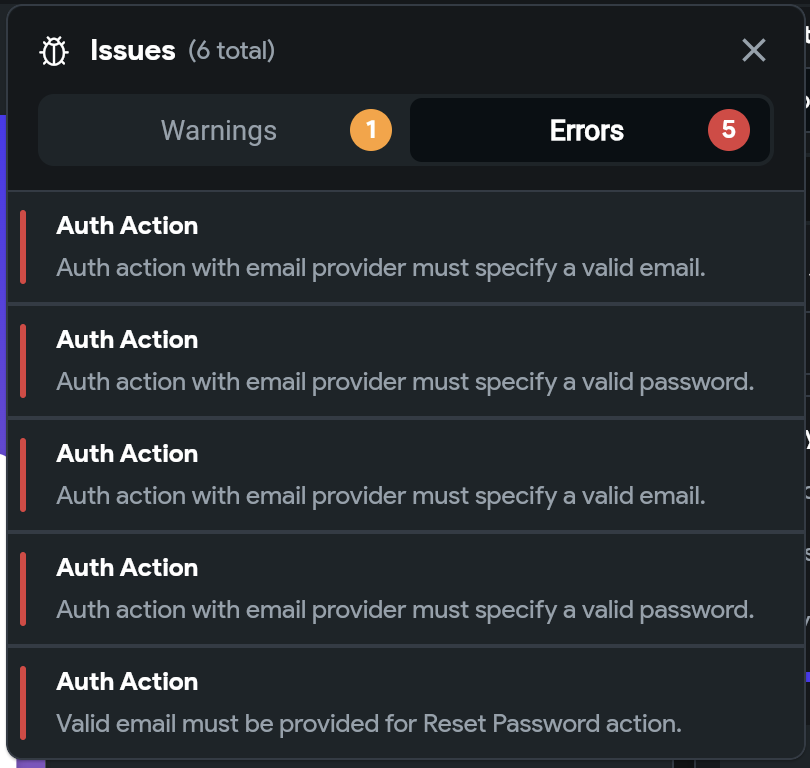Open the first valid password Auth Action error

(x=406, y=361)
